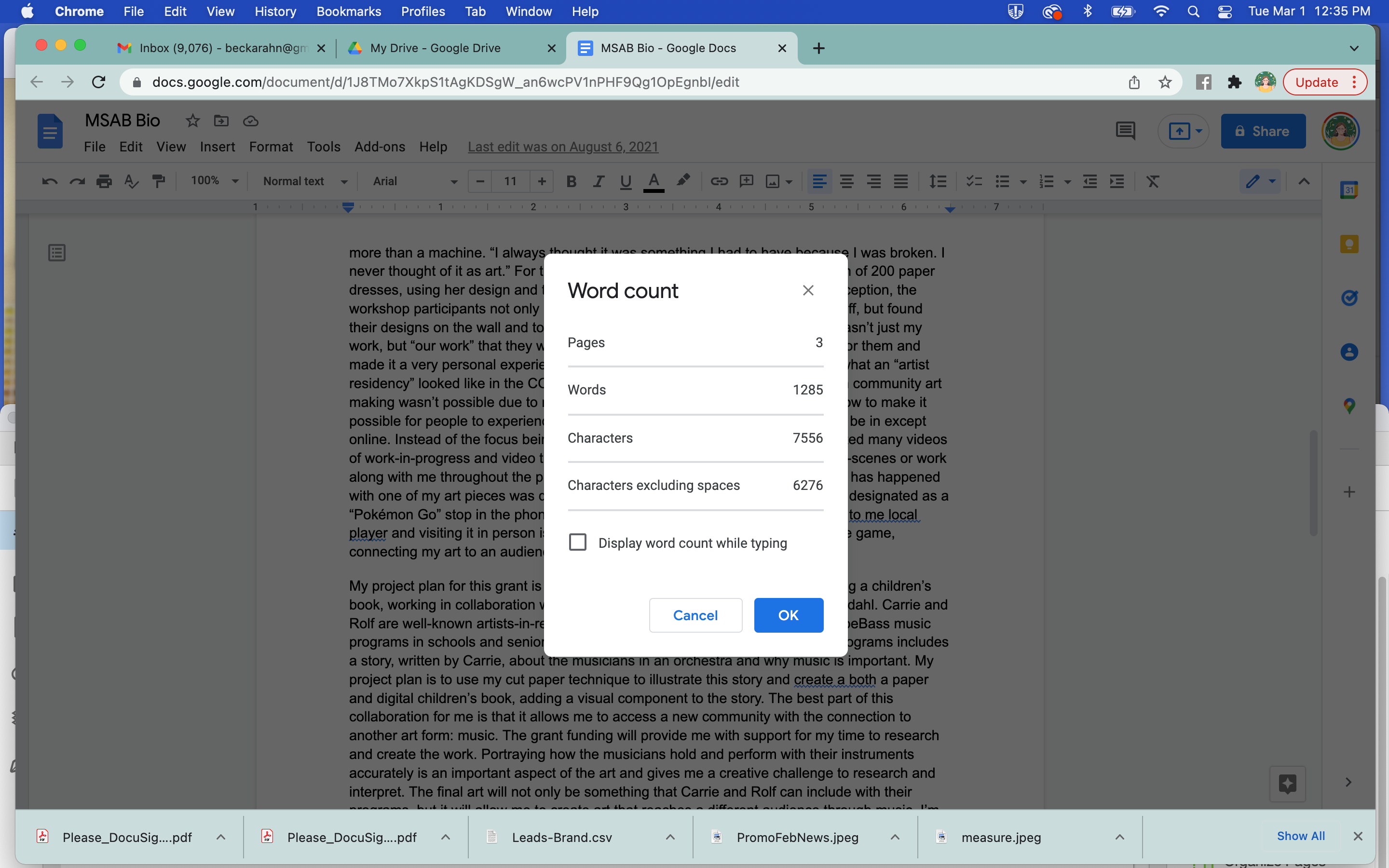Screen dimensions: 1389x868
Task: Open the Add-ons menu
Action: (380, 147)
